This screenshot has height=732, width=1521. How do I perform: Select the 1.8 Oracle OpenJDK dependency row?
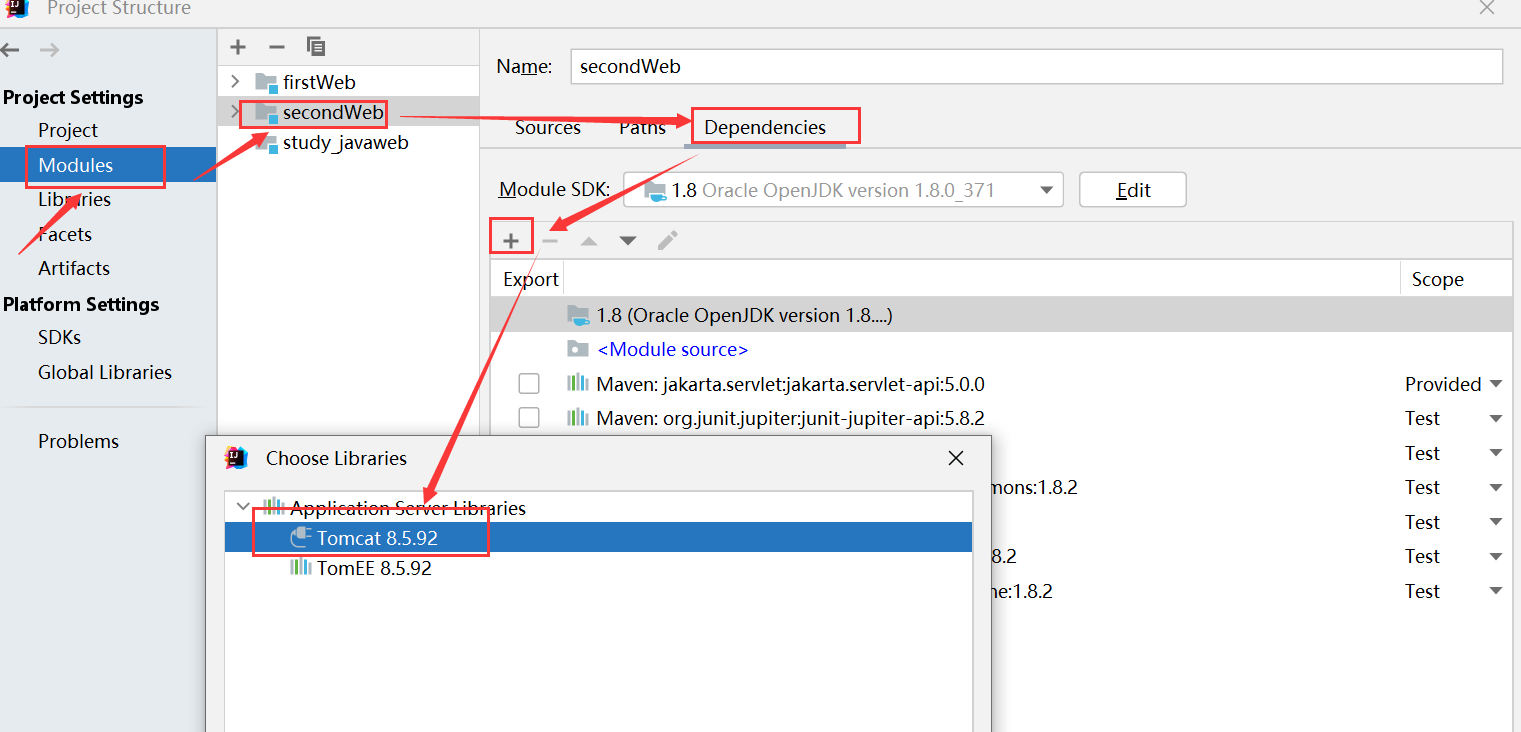click(x=1001, y=315)
